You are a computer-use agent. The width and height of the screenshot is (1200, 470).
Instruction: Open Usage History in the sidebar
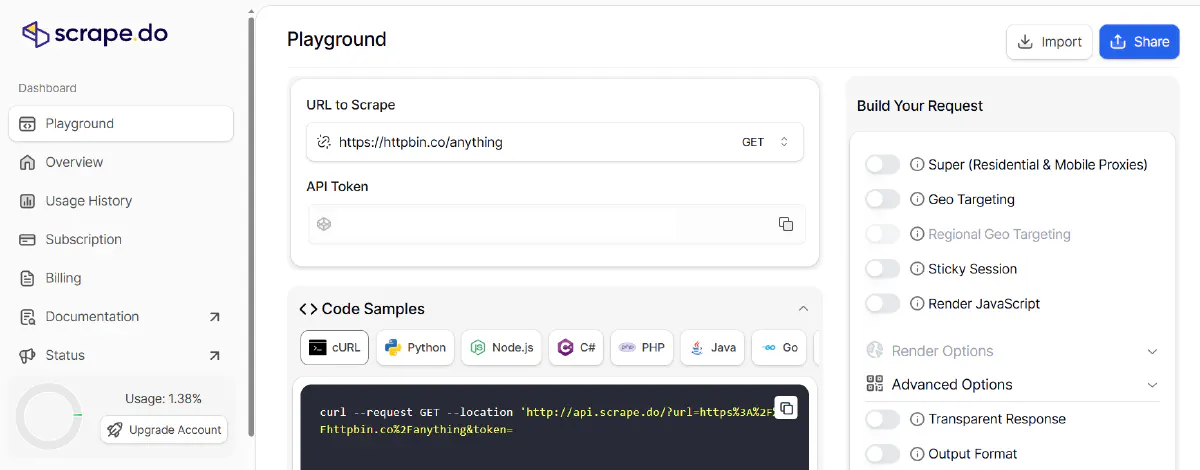coord(88,201)
